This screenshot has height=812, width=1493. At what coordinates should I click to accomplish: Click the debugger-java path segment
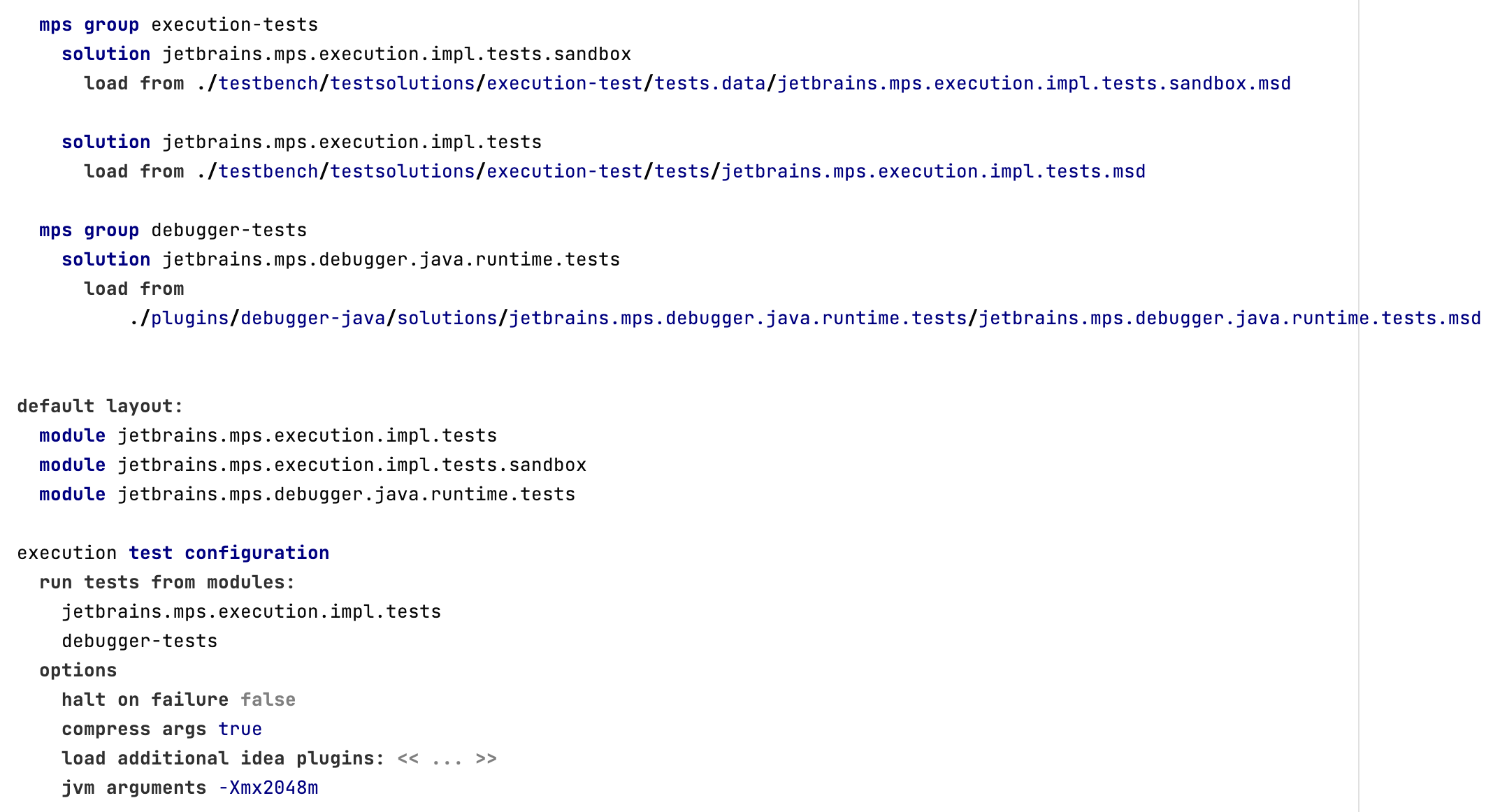click(312, 319)
